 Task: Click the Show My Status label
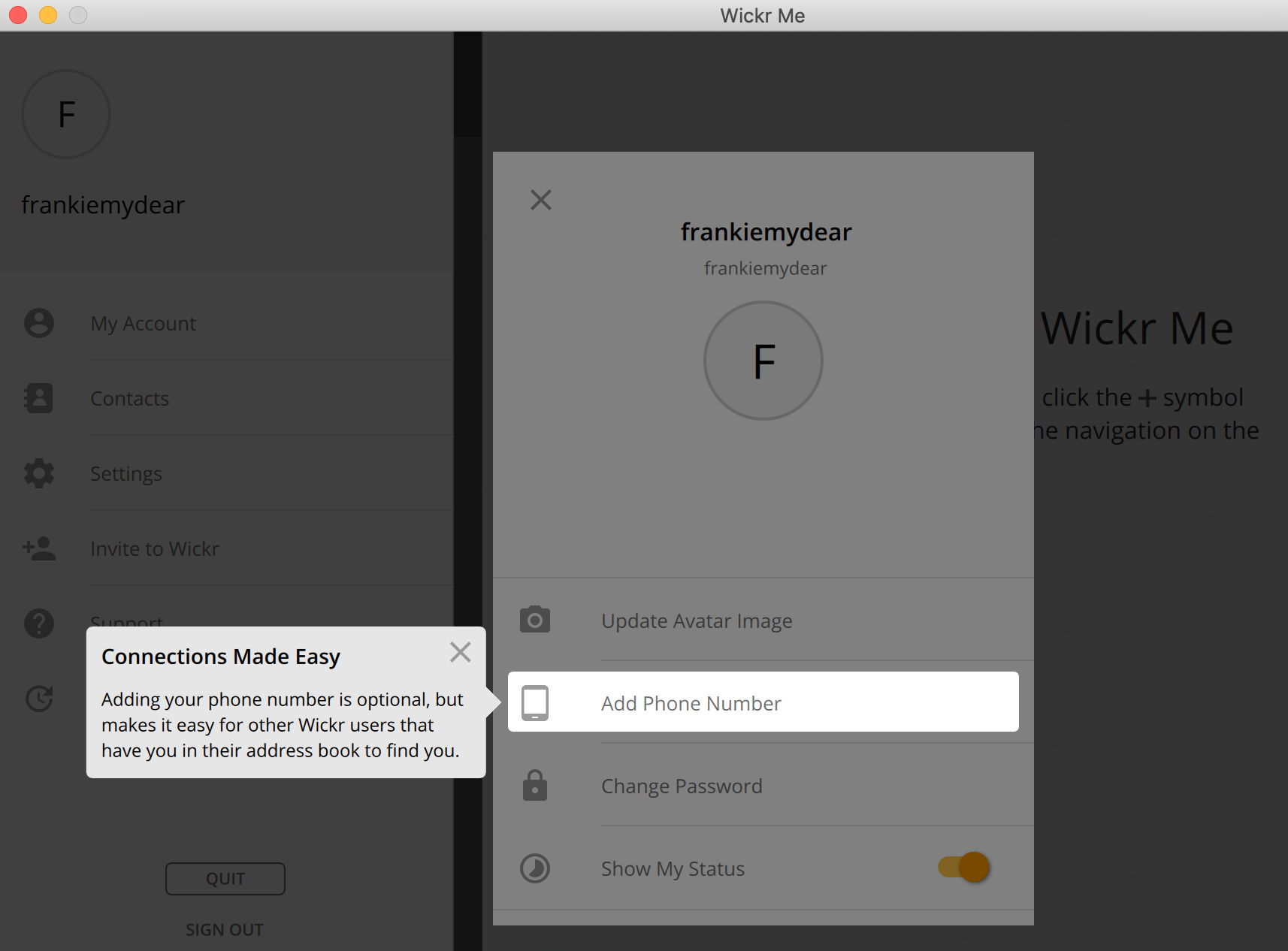point(673,869)
